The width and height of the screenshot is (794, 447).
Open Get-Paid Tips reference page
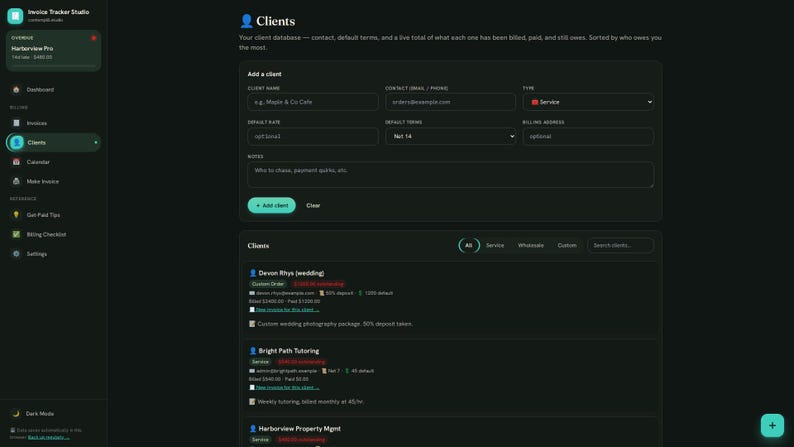coord(53,215)
